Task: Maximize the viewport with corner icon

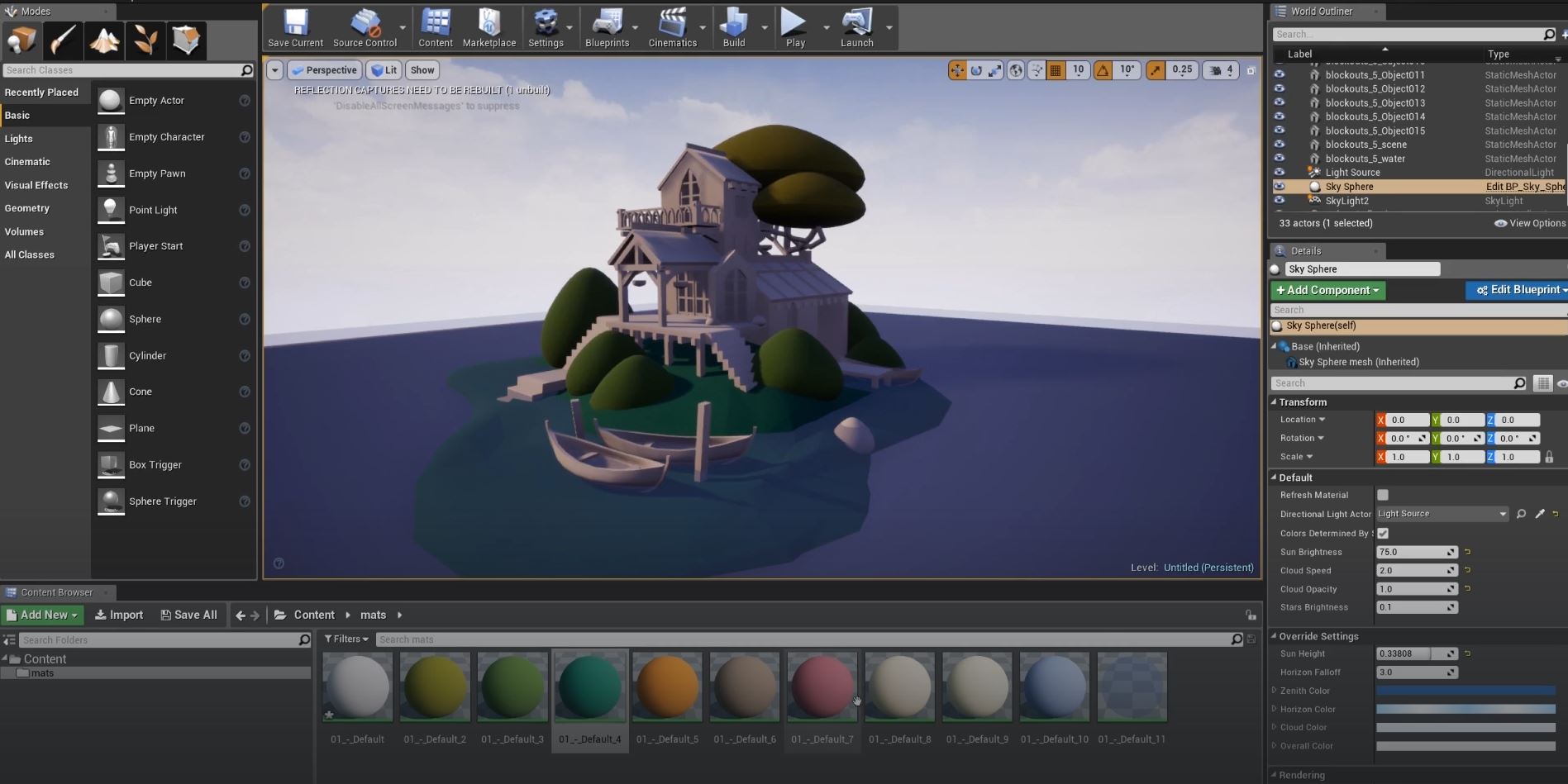Action: [1251, 71]
